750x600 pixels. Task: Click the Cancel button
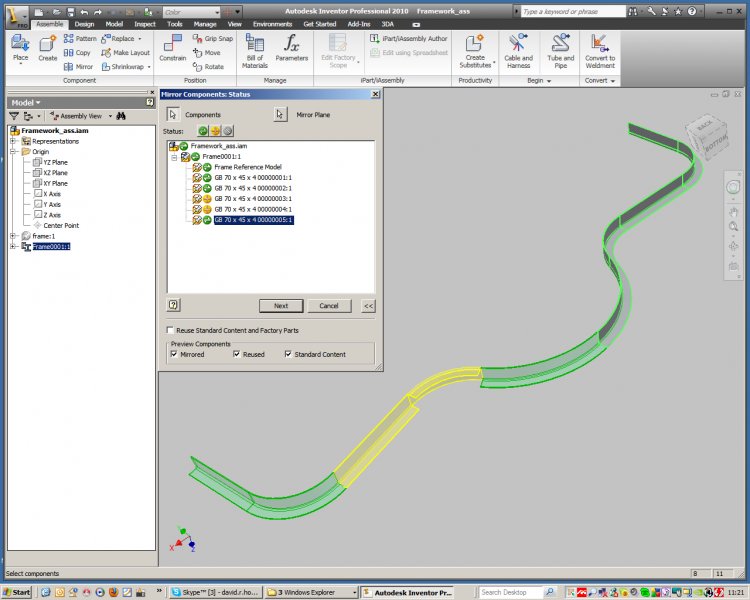329,306
